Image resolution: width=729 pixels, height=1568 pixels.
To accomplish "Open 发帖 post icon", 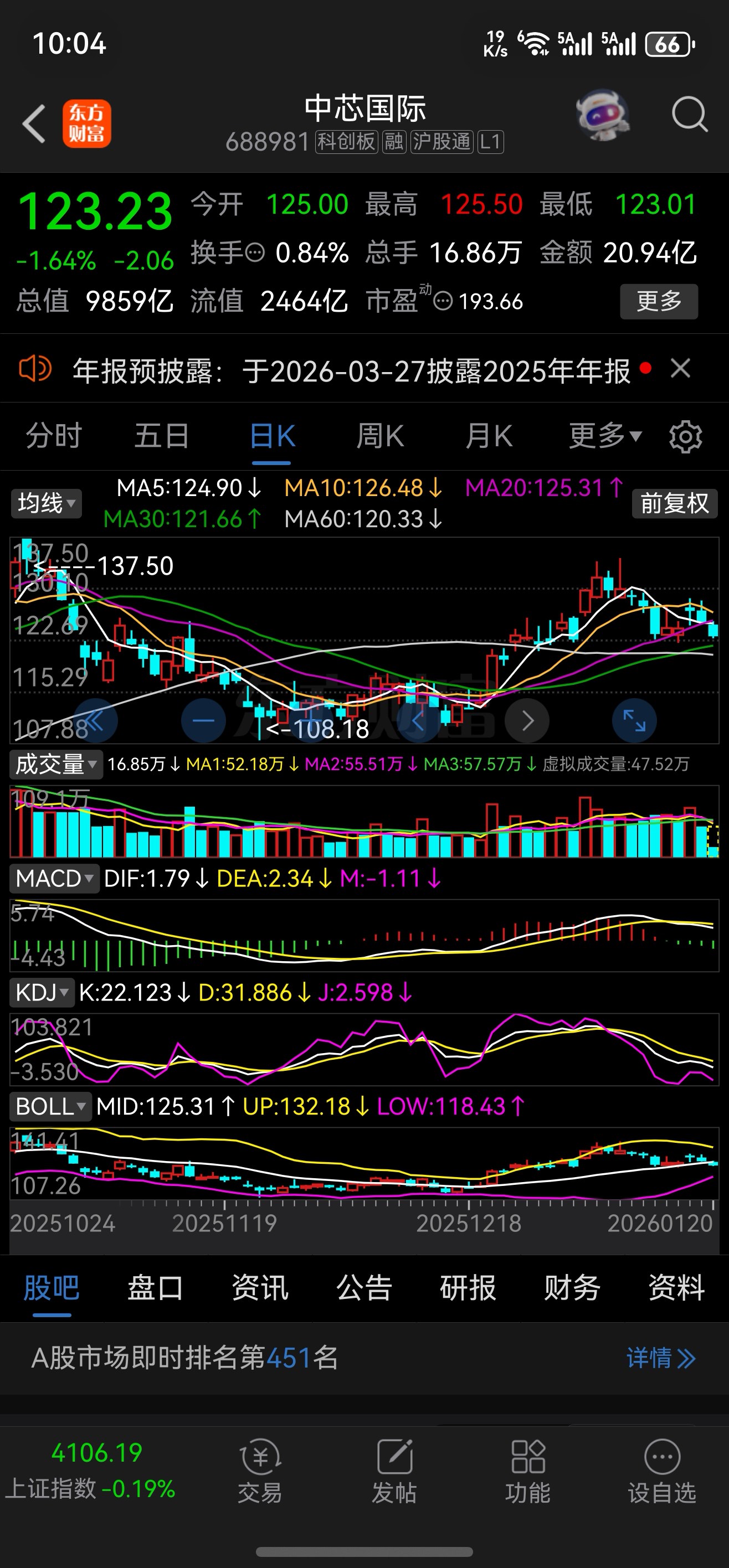I will click(x=394, y=1471).
